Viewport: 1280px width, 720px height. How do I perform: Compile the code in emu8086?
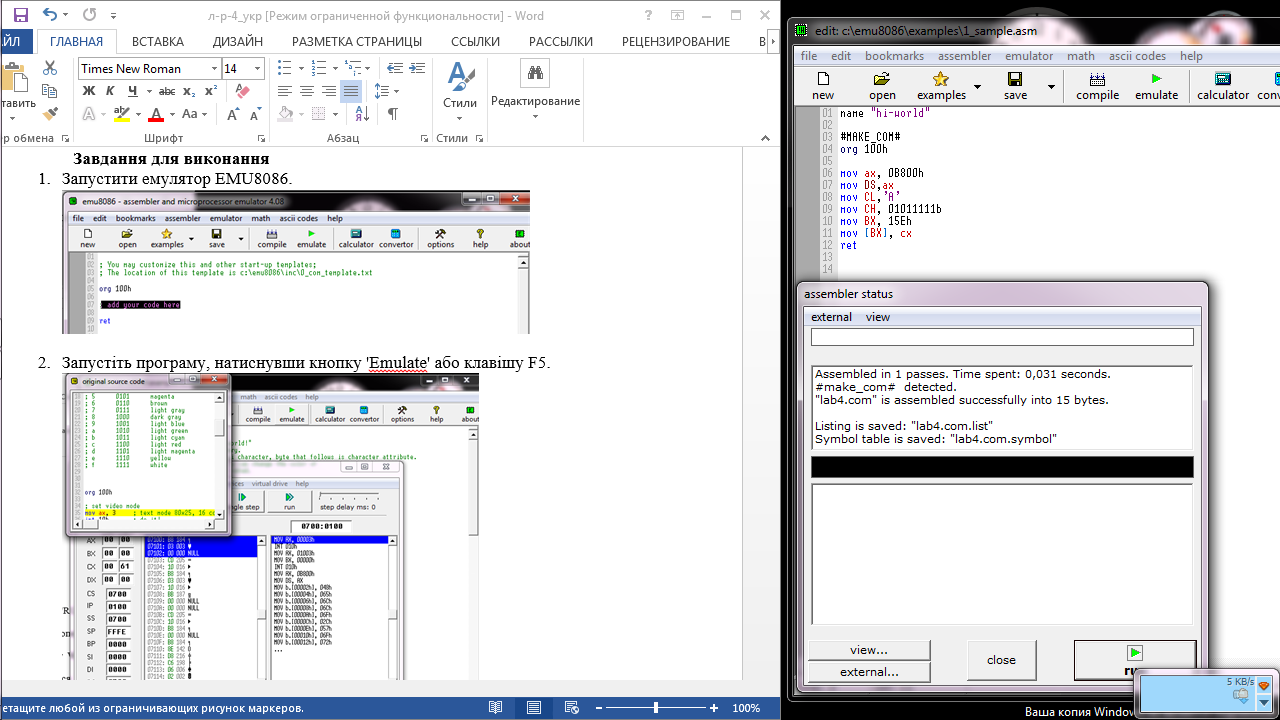click(x=1097, y=86)
